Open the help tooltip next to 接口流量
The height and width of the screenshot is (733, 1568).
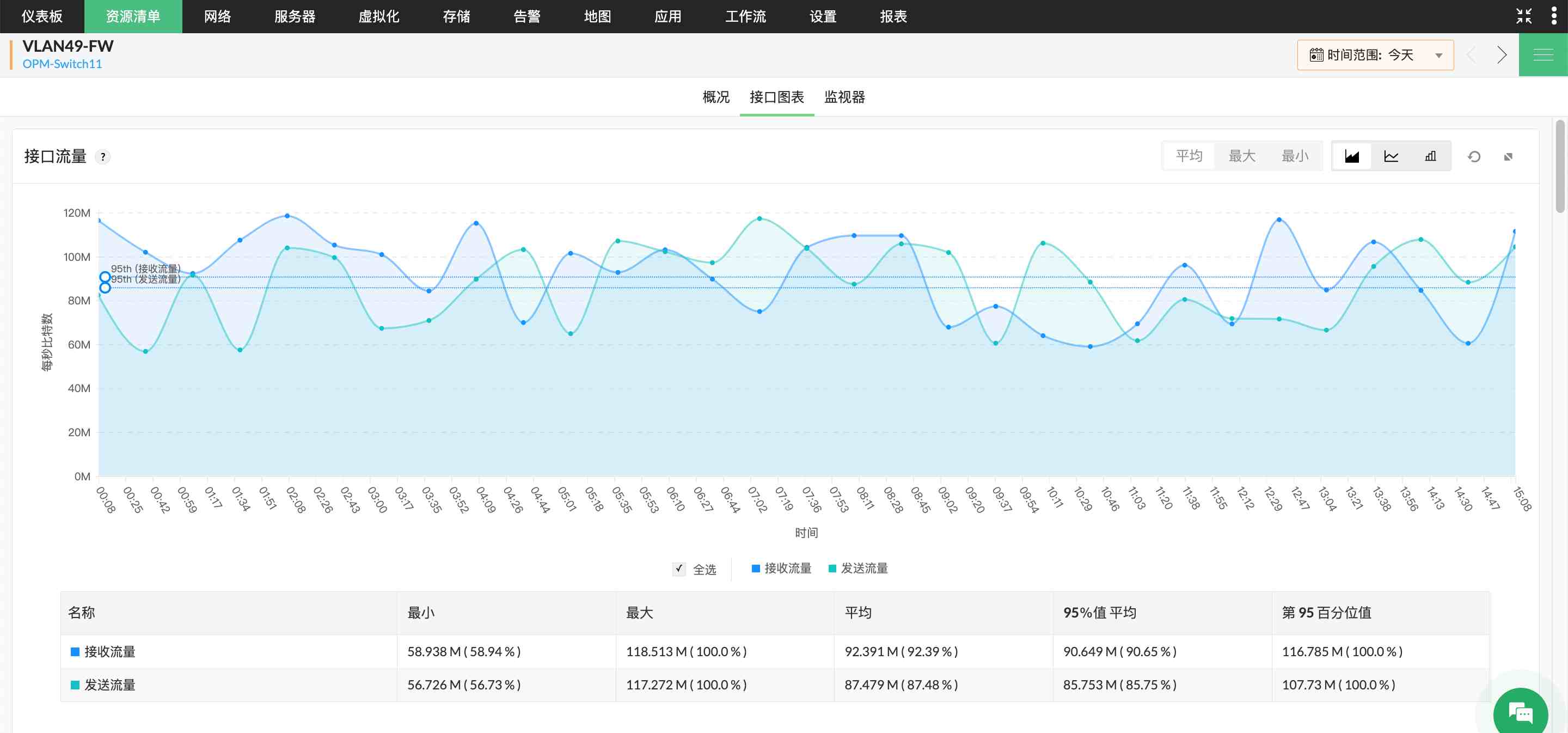pyautogui.click(x=103, y=156)
